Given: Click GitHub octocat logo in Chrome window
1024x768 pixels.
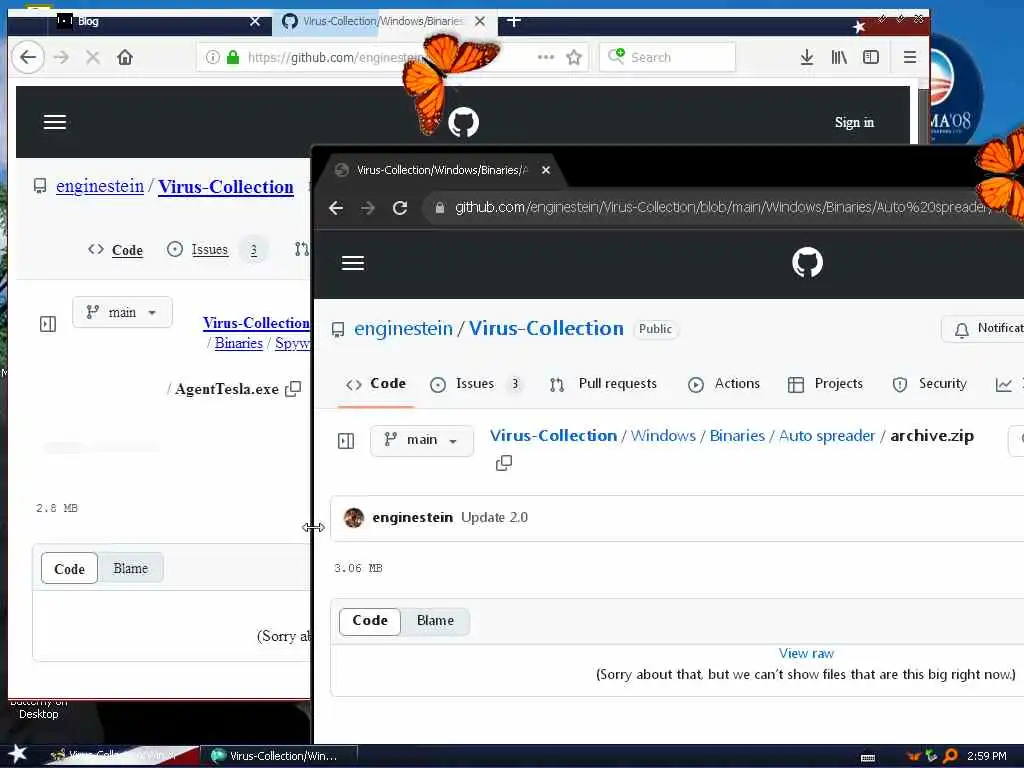Looking at the screenshot, I should [807, 263].
